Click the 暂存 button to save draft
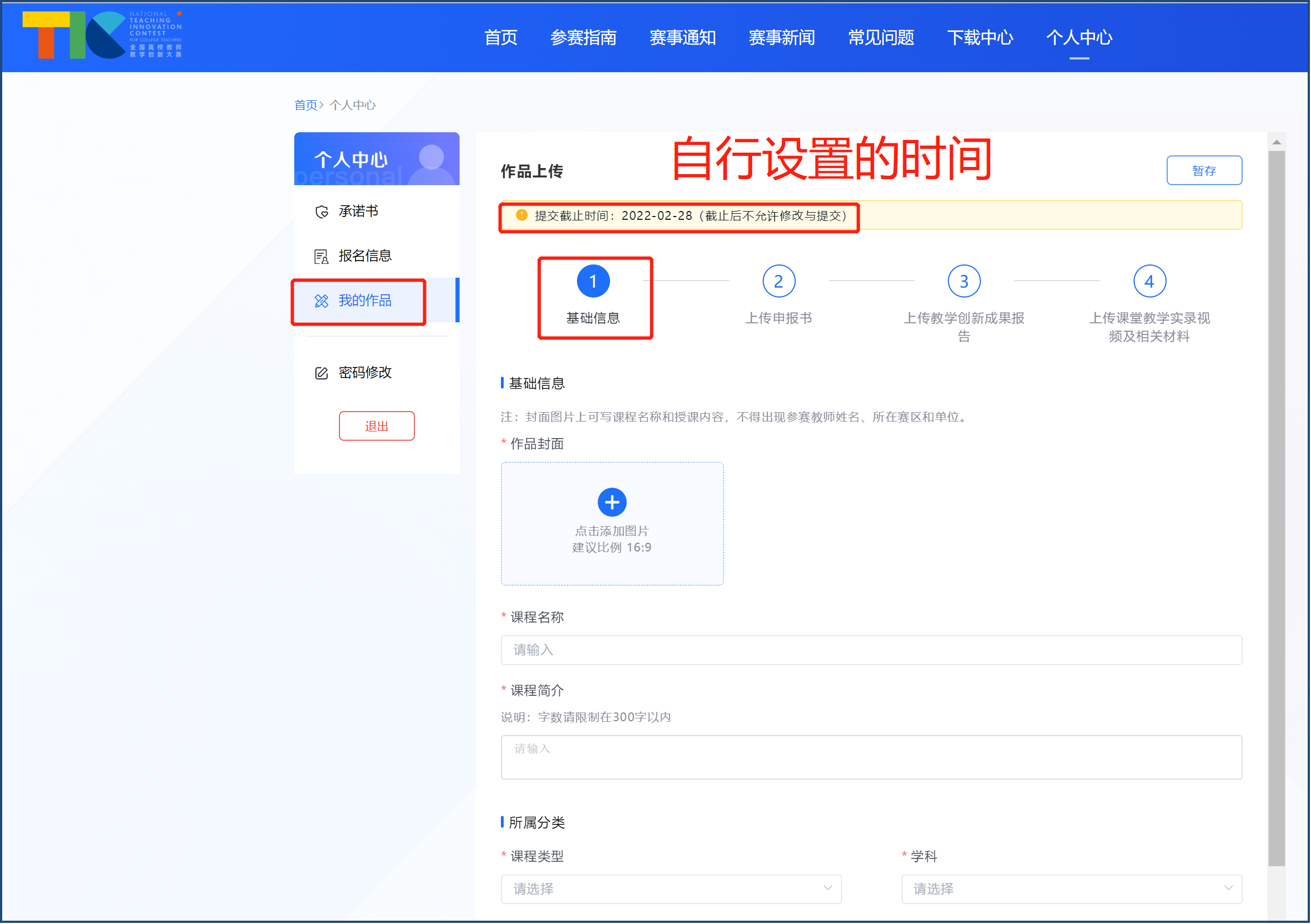Image resolution: width=1311 pixels, height=924 pixels. tap(1204, 170)
